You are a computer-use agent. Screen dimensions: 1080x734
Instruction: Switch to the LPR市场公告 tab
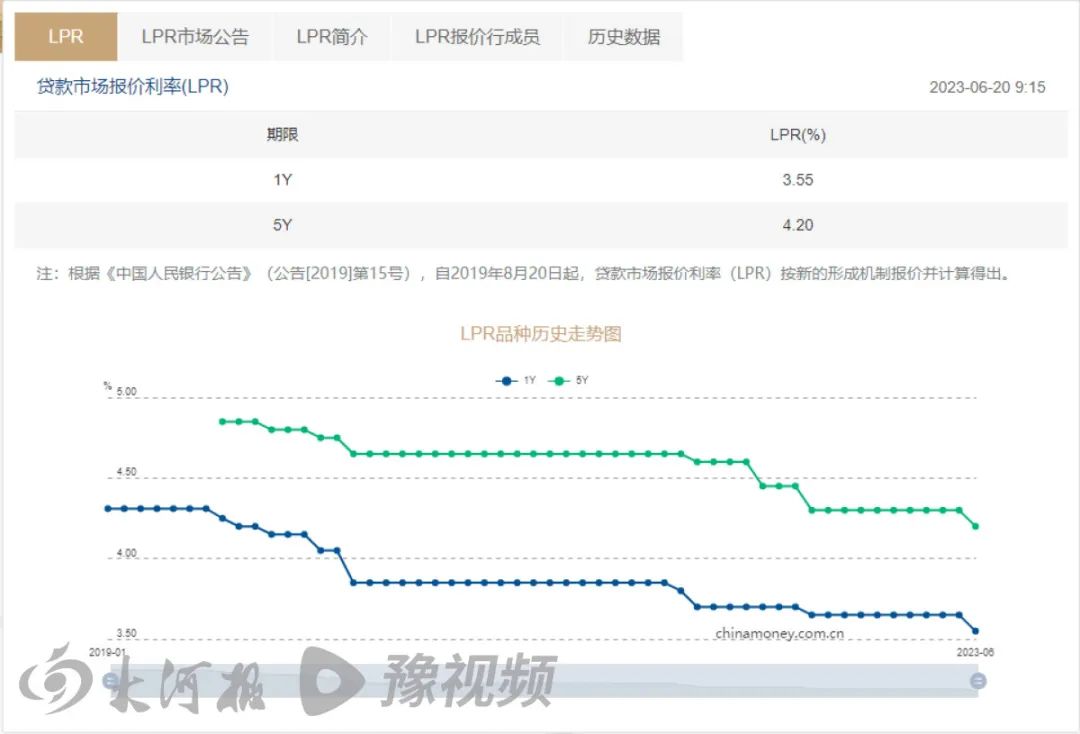point(195,37)
